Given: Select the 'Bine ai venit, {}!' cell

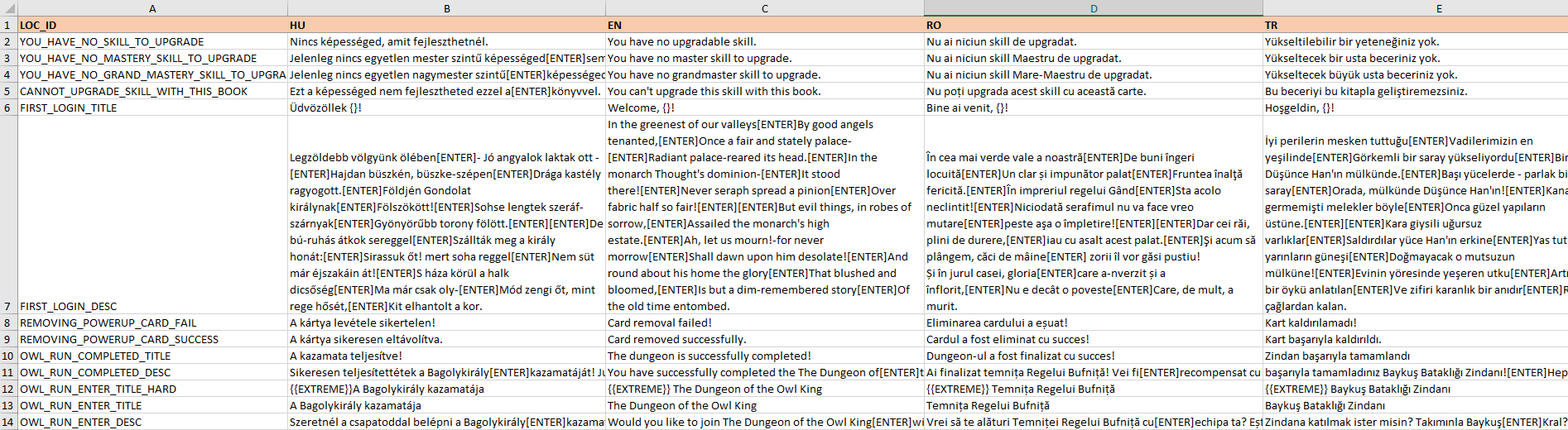Looking at the screenshot, I should pos(1094,107).
